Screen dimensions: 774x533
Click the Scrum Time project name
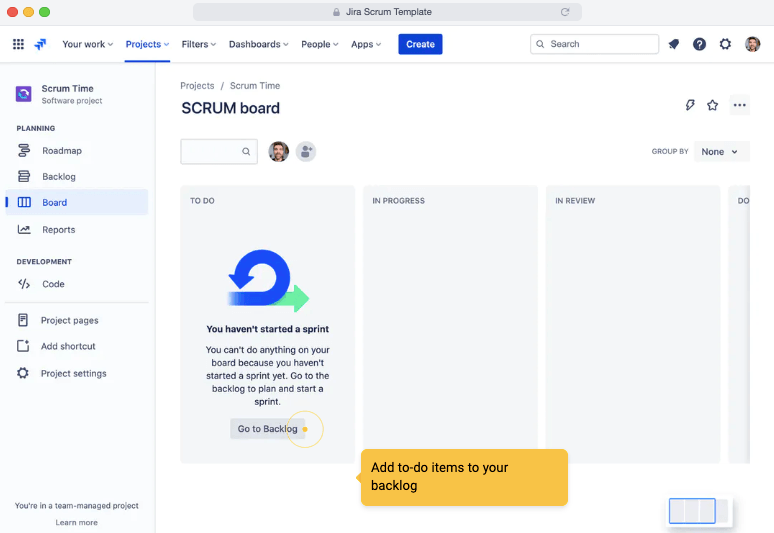point(67,88)
